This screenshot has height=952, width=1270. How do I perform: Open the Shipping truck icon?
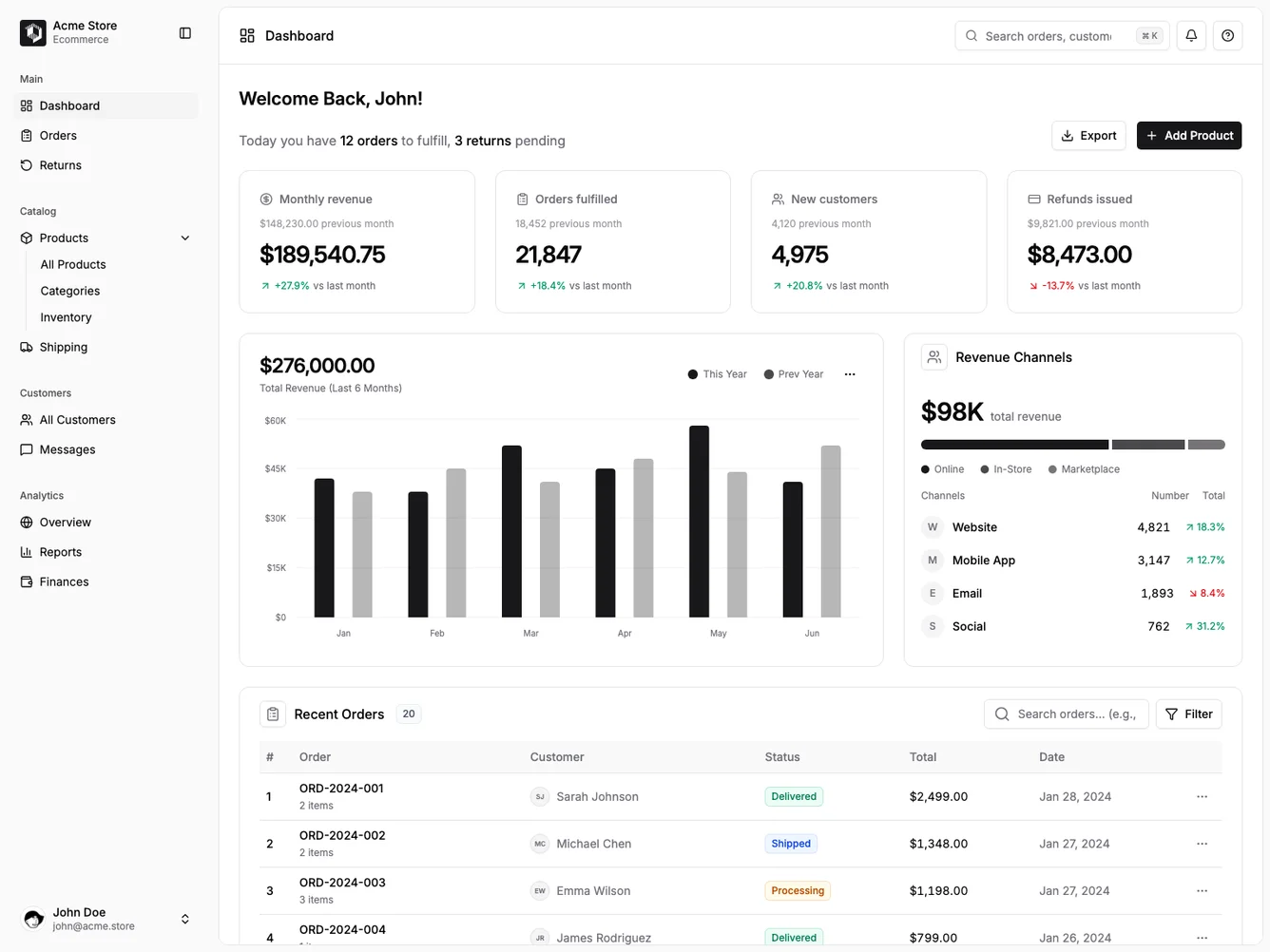point(27,347)
